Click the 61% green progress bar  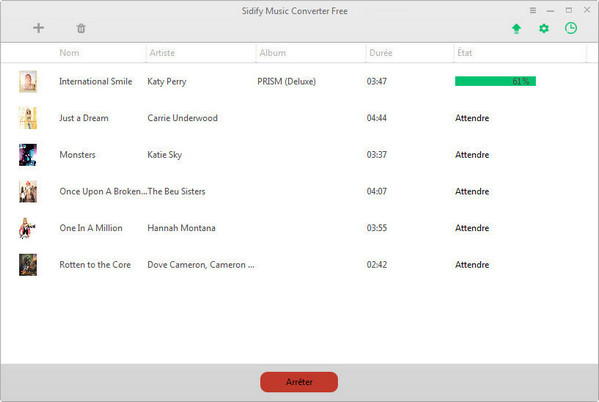(495, 81)
